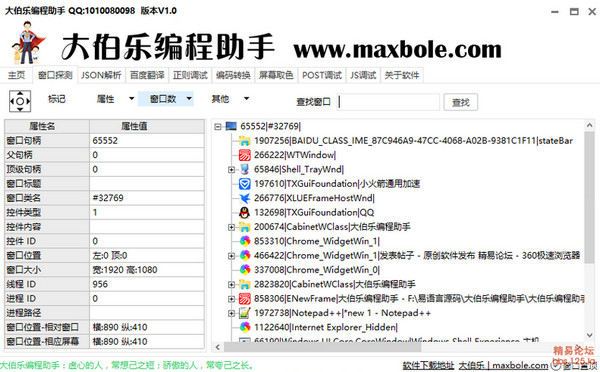Click the vertical scrollbar up arrow in tree
Viewport: 600px width, 372px height.
click(x=590, y=125)
